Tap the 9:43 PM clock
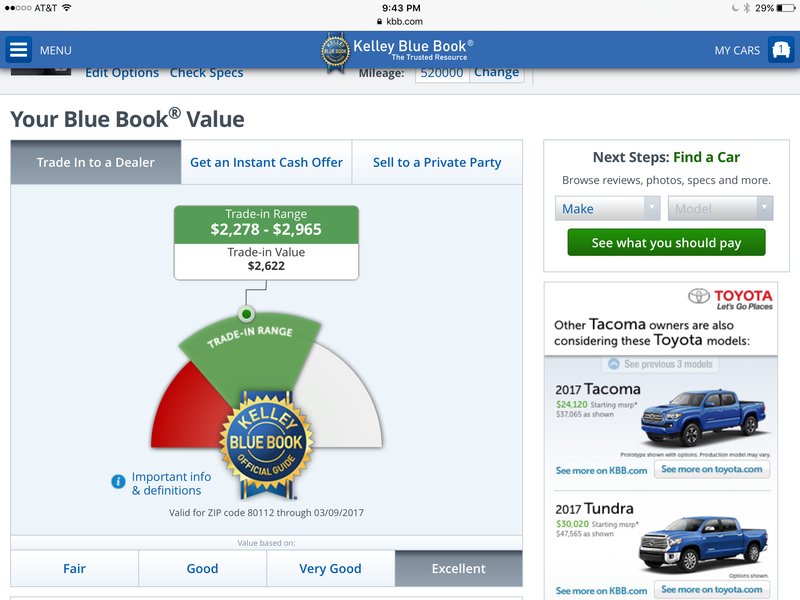 401,8
